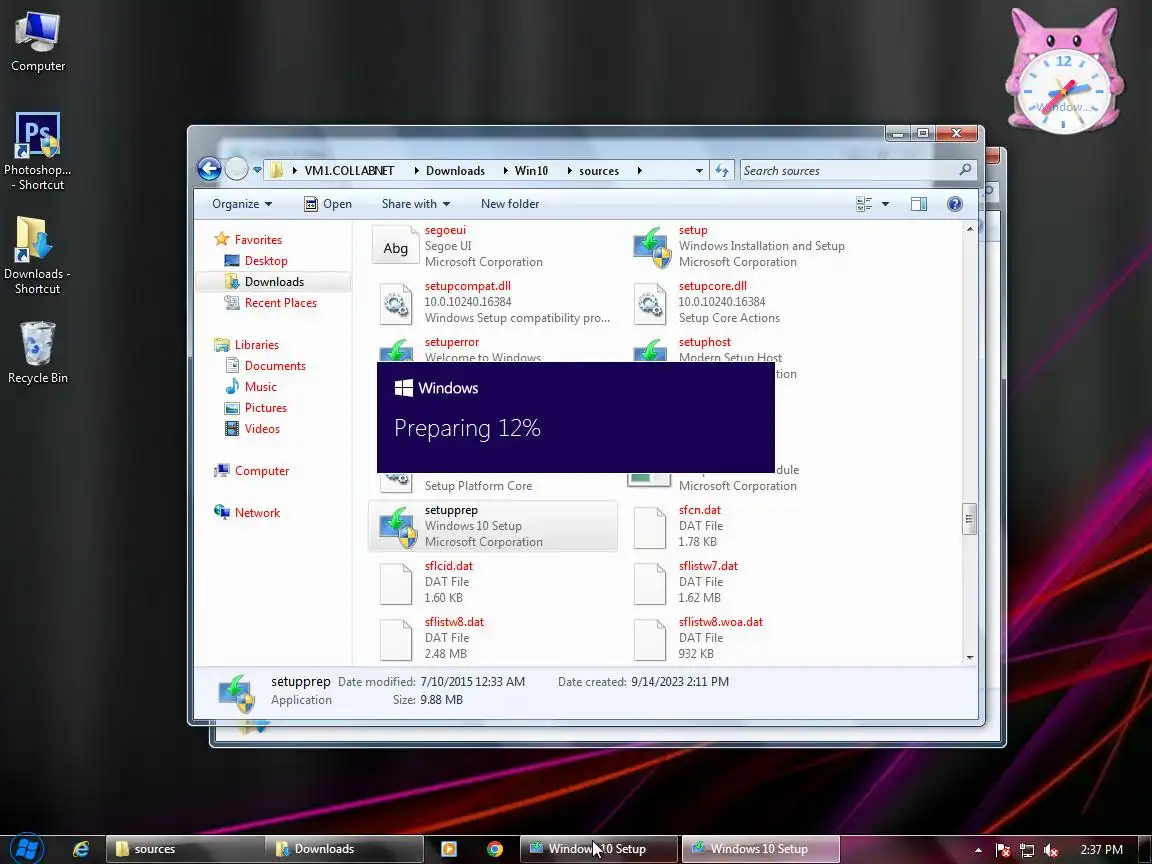This screenshot has width=1152, height=864.
Task: Switch to Downloads taskbar window
Action: (x=344, y=849)
